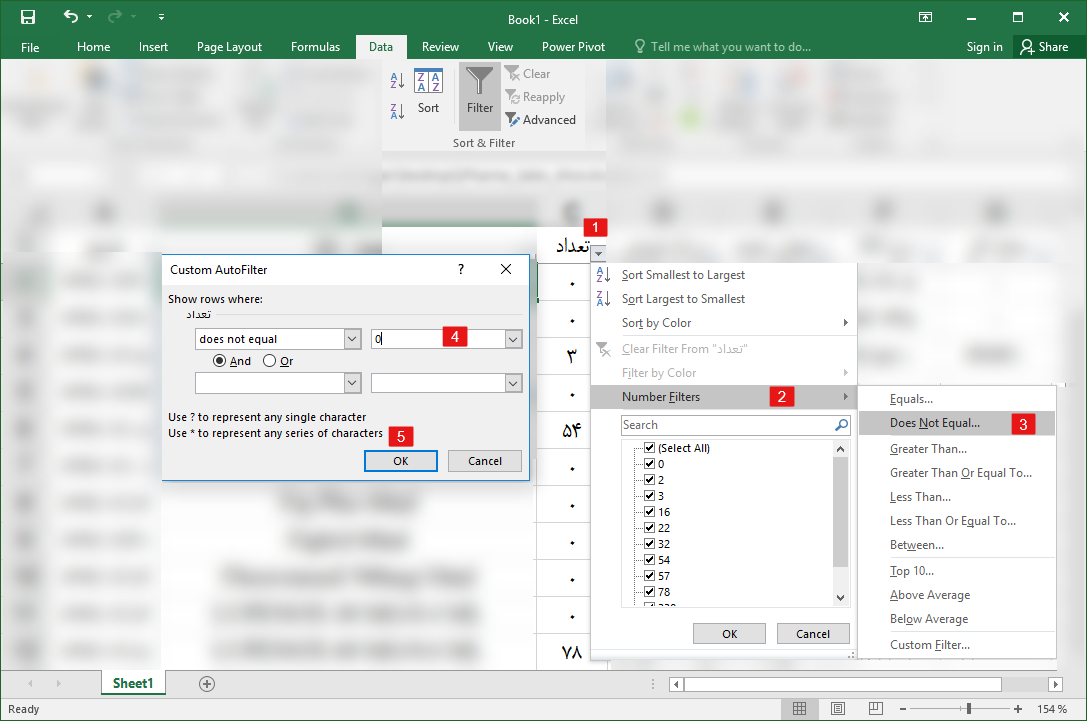Uncheck the 54 value checkbox
The height and width of the screenshot is (721, 1087).
(650, 559)
